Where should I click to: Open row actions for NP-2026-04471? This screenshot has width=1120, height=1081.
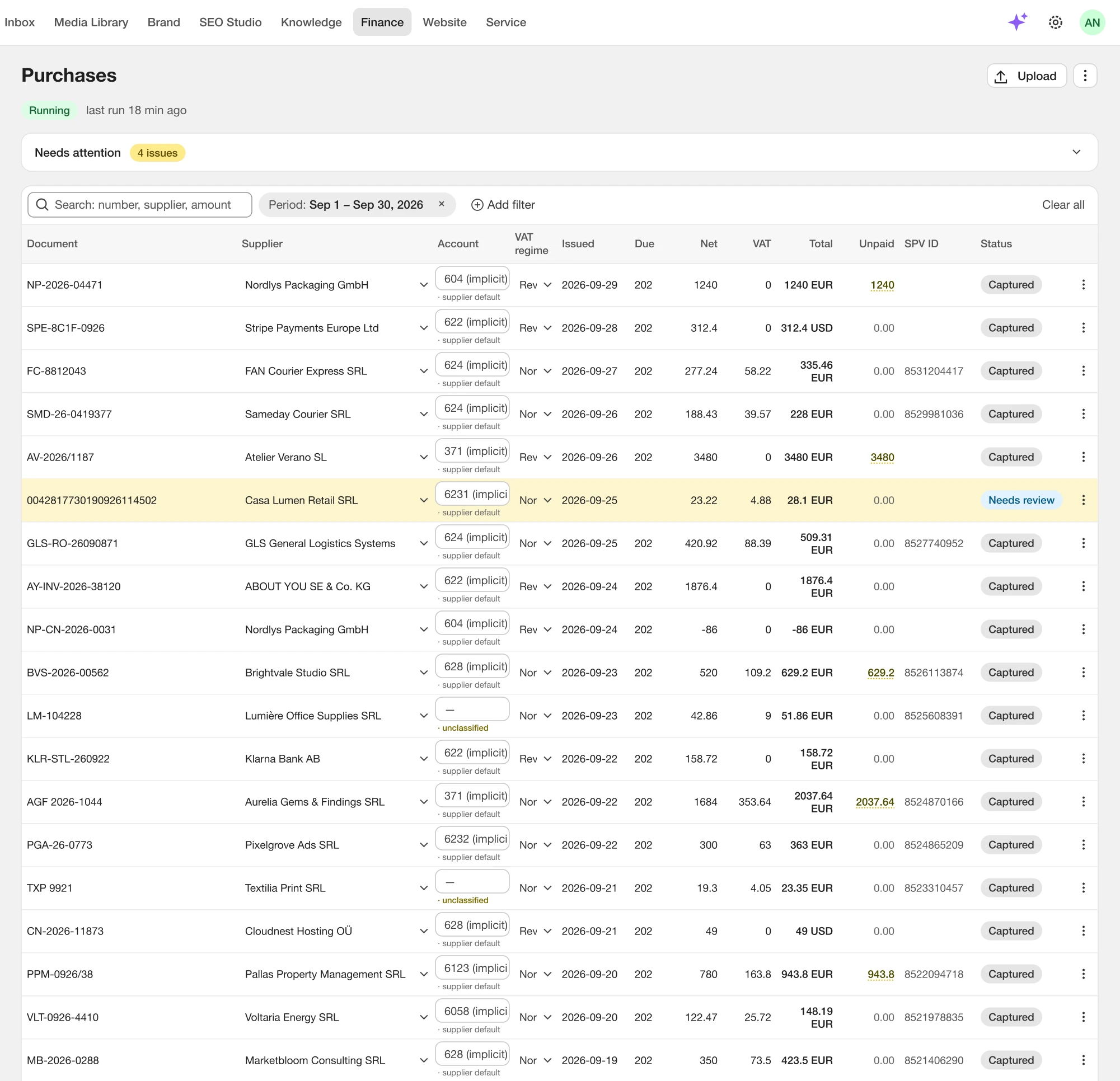(x=1083, y=285)
